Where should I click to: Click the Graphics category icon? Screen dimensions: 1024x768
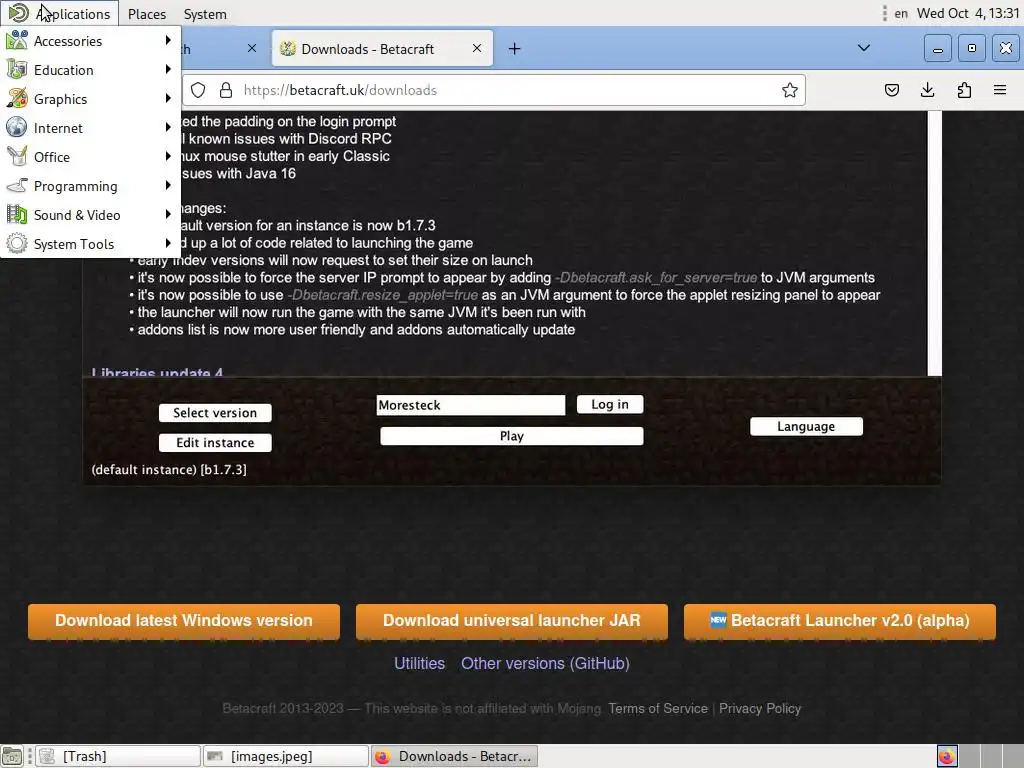17,99
